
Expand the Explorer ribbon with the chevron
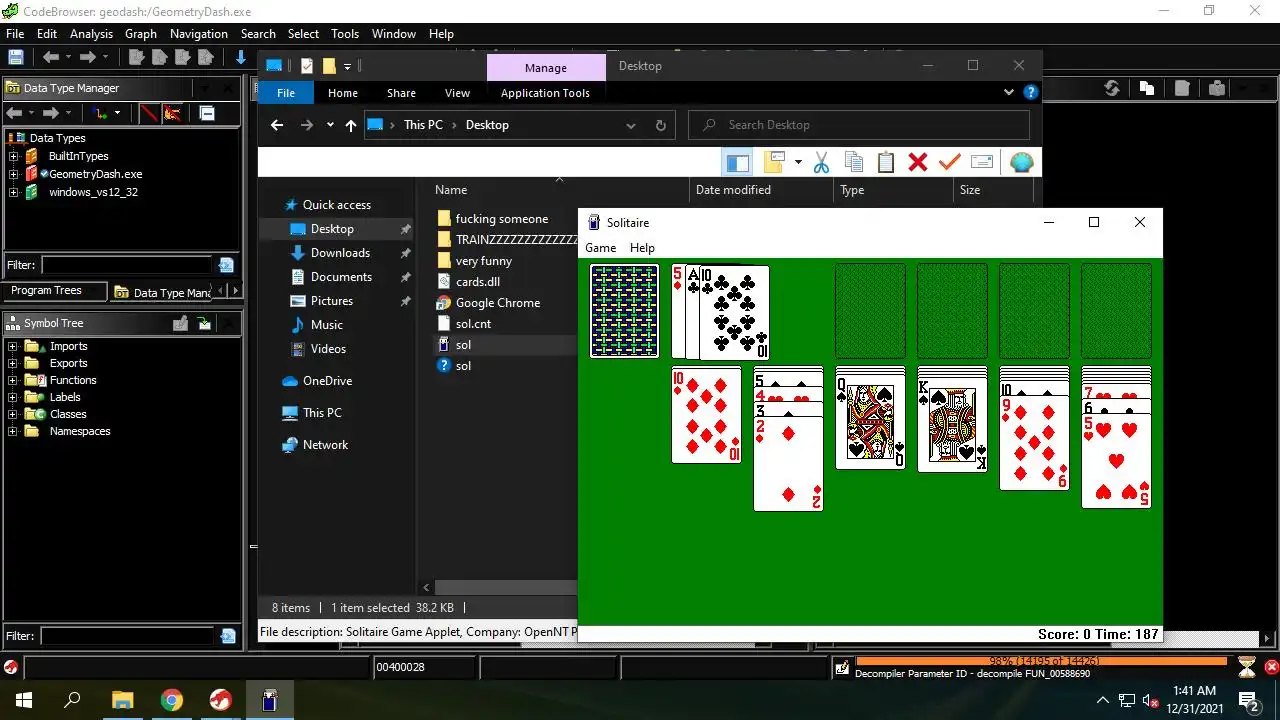coord(1008,92)
